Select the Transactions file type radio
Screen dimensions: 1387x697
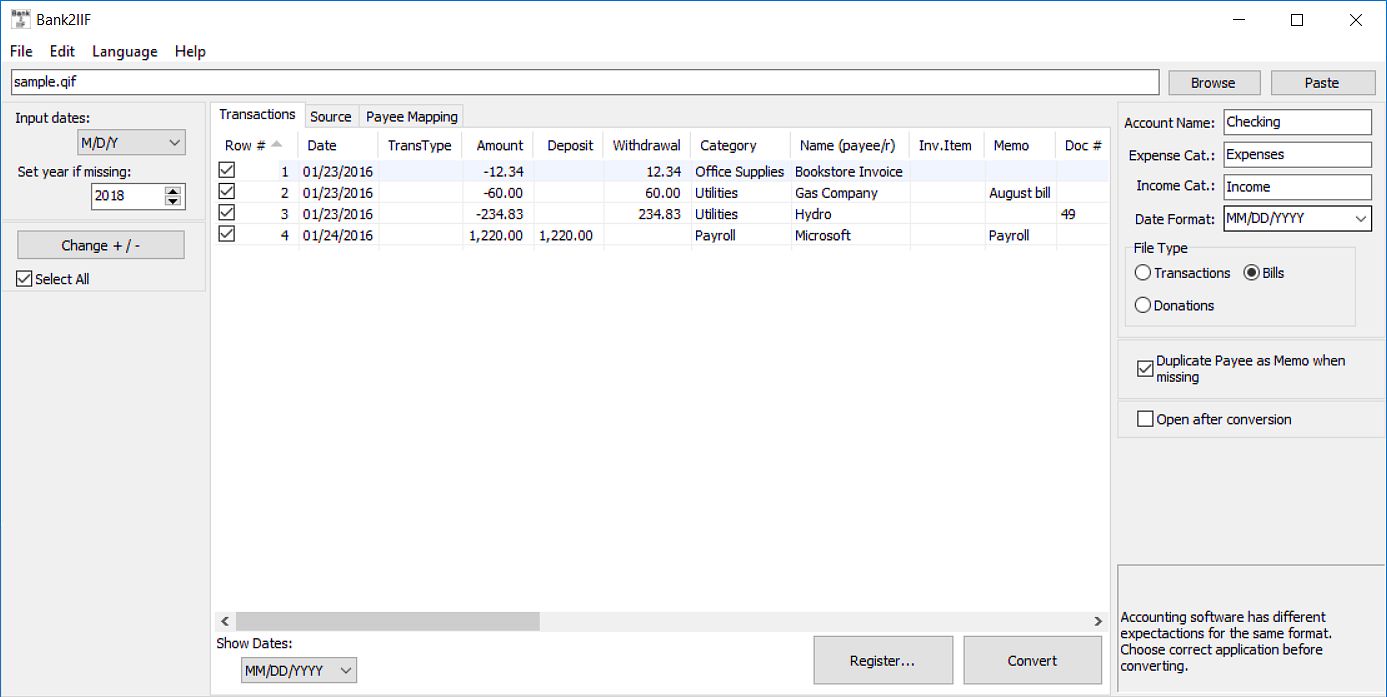pyautogui.click(x=1143, y=273)
